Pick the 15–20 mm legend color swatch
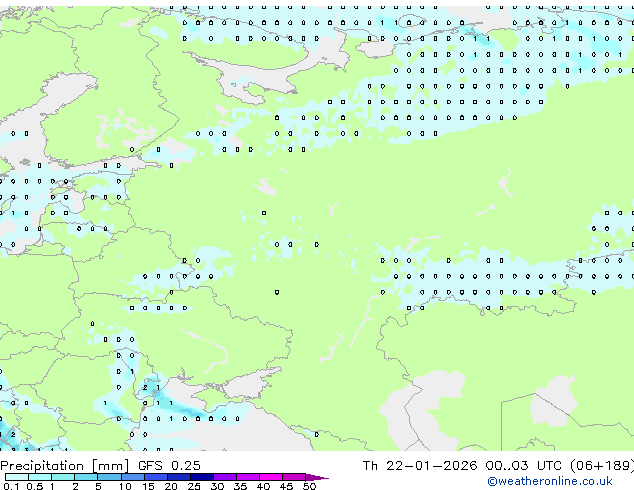Screen dimensions: 634x490 pyautogui.click(x=156, y=477)
